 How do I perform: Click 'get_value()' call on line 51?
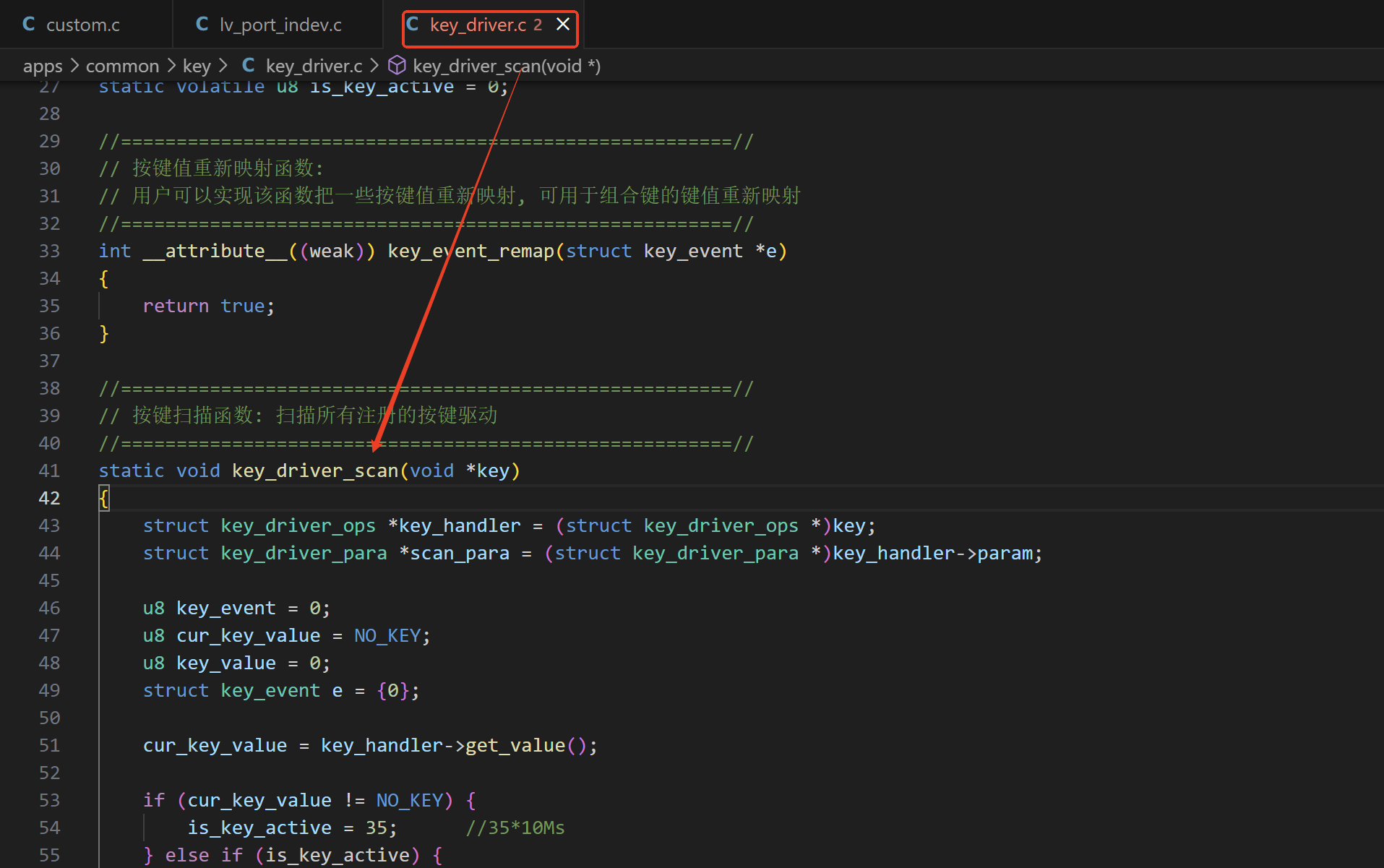click(x=526, y=745)
